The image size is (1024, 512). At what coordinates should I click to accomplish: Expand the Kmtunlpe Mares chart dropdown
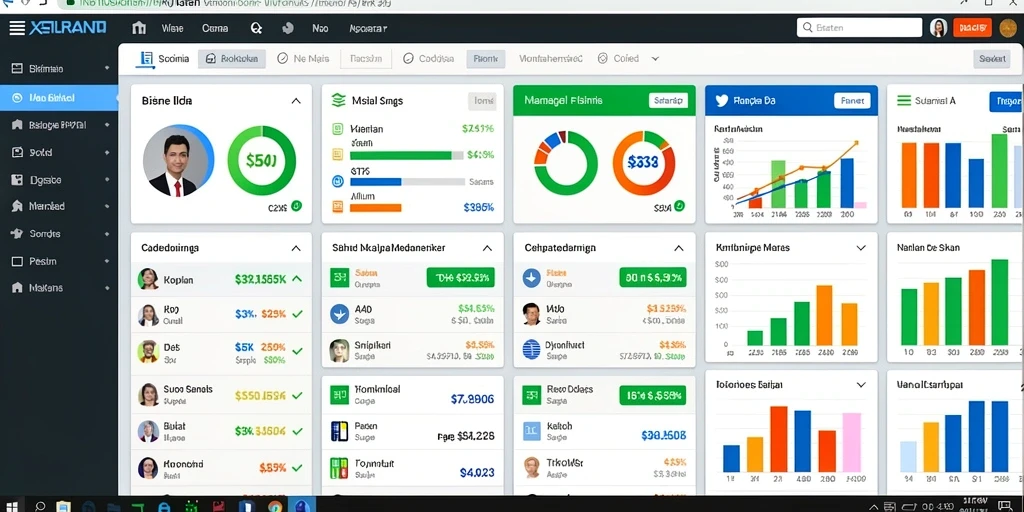click(861, 248)
